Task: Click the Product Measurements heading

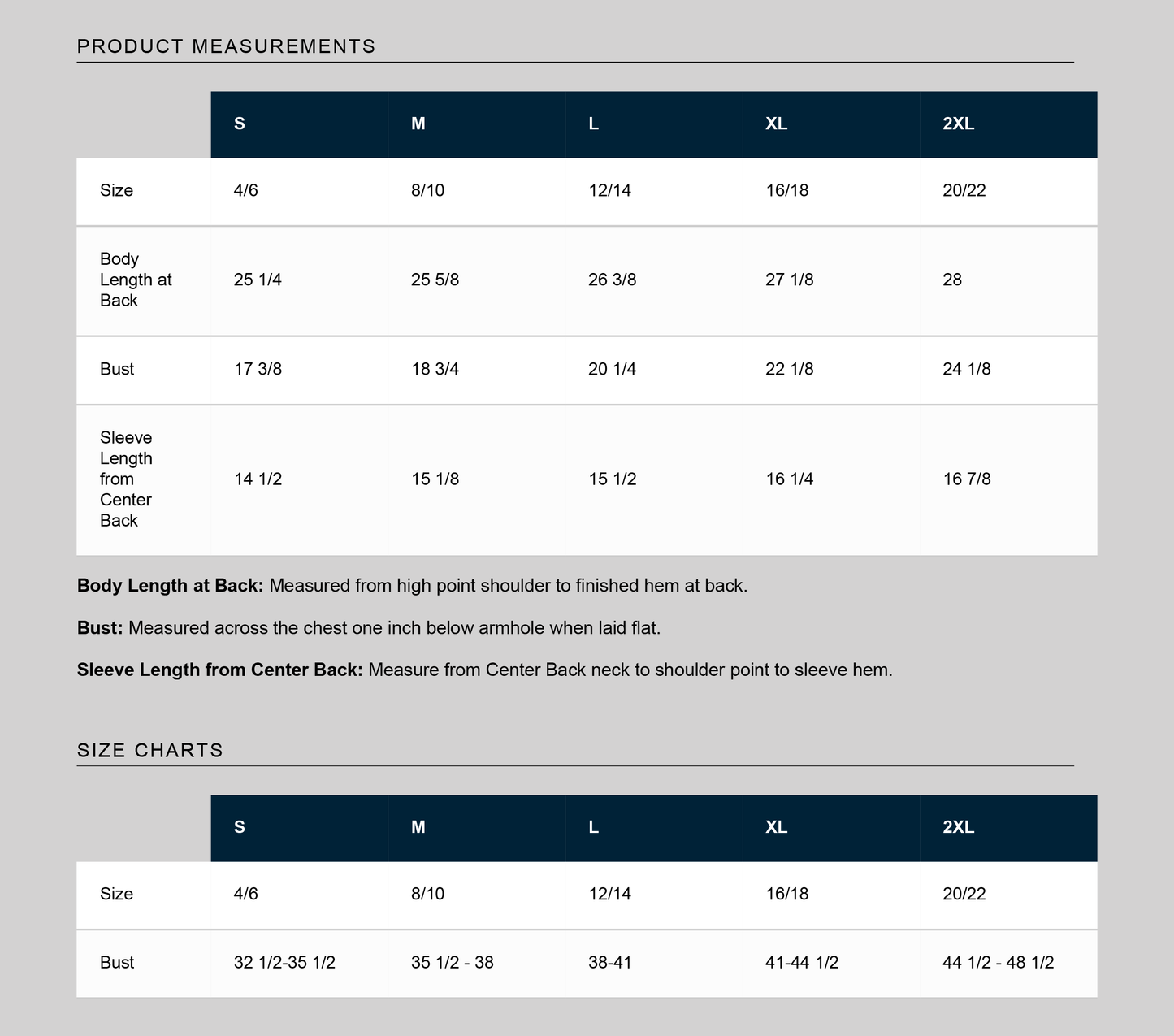Action: click(226, 46)
